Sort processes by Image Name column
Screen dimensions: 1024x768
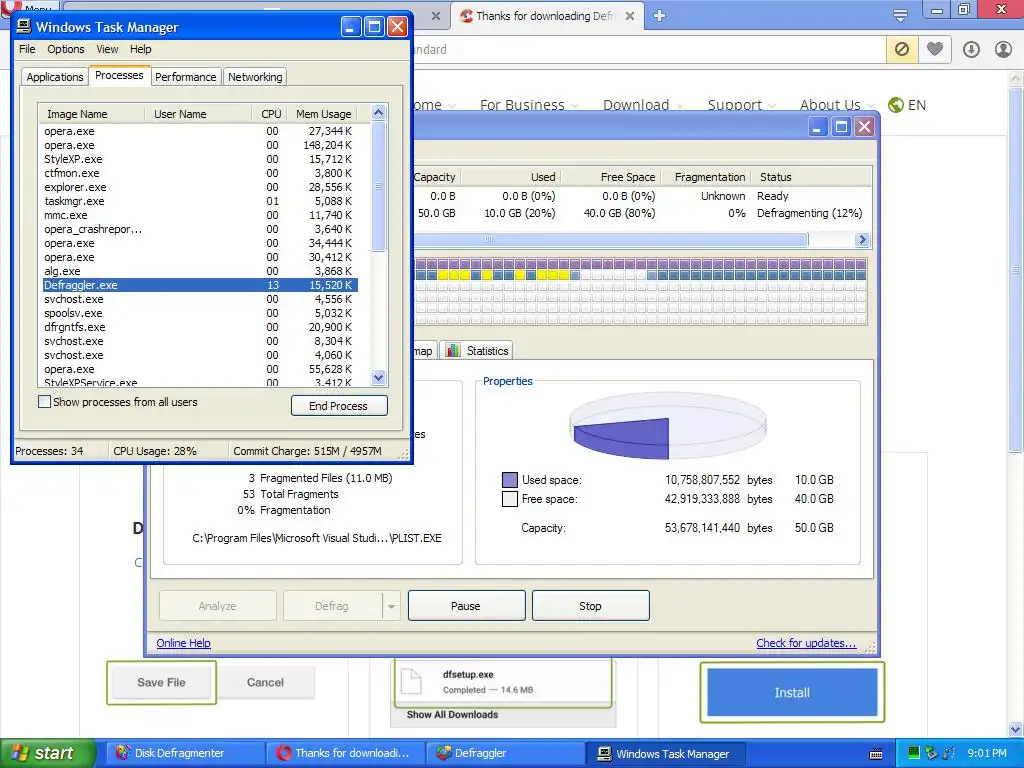tap(91, 114)
